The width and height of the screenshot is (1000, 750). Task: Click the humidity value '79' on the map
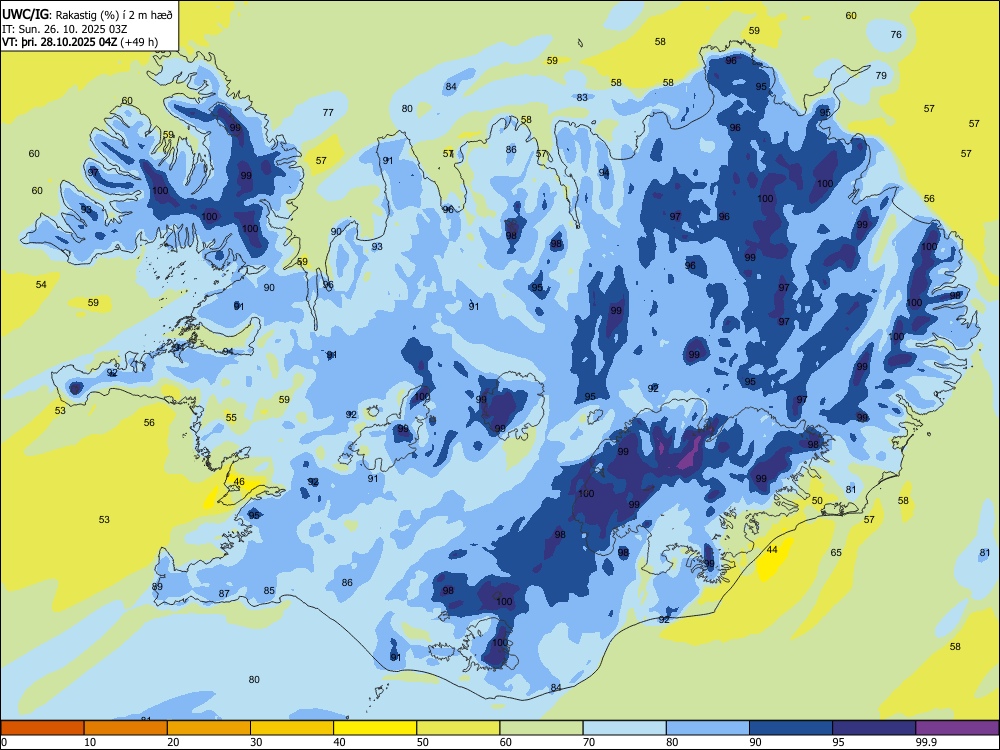(x=881, y=75)
